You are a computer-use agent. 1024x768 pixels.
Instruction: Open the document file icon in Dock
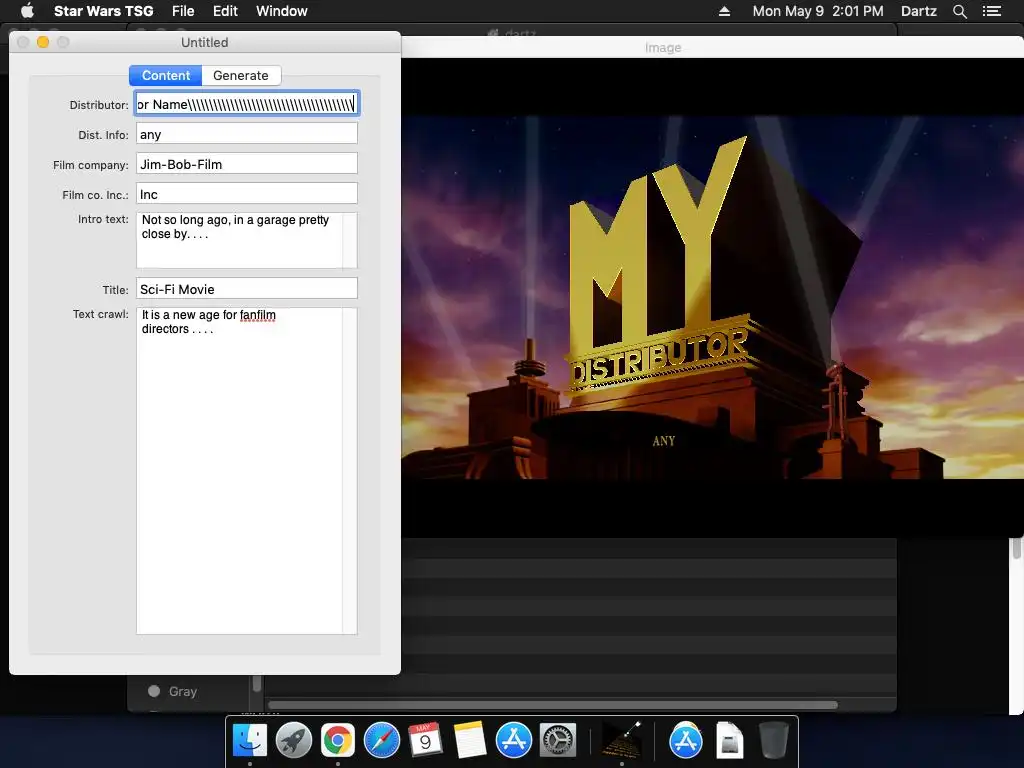(x=729, y=741)
